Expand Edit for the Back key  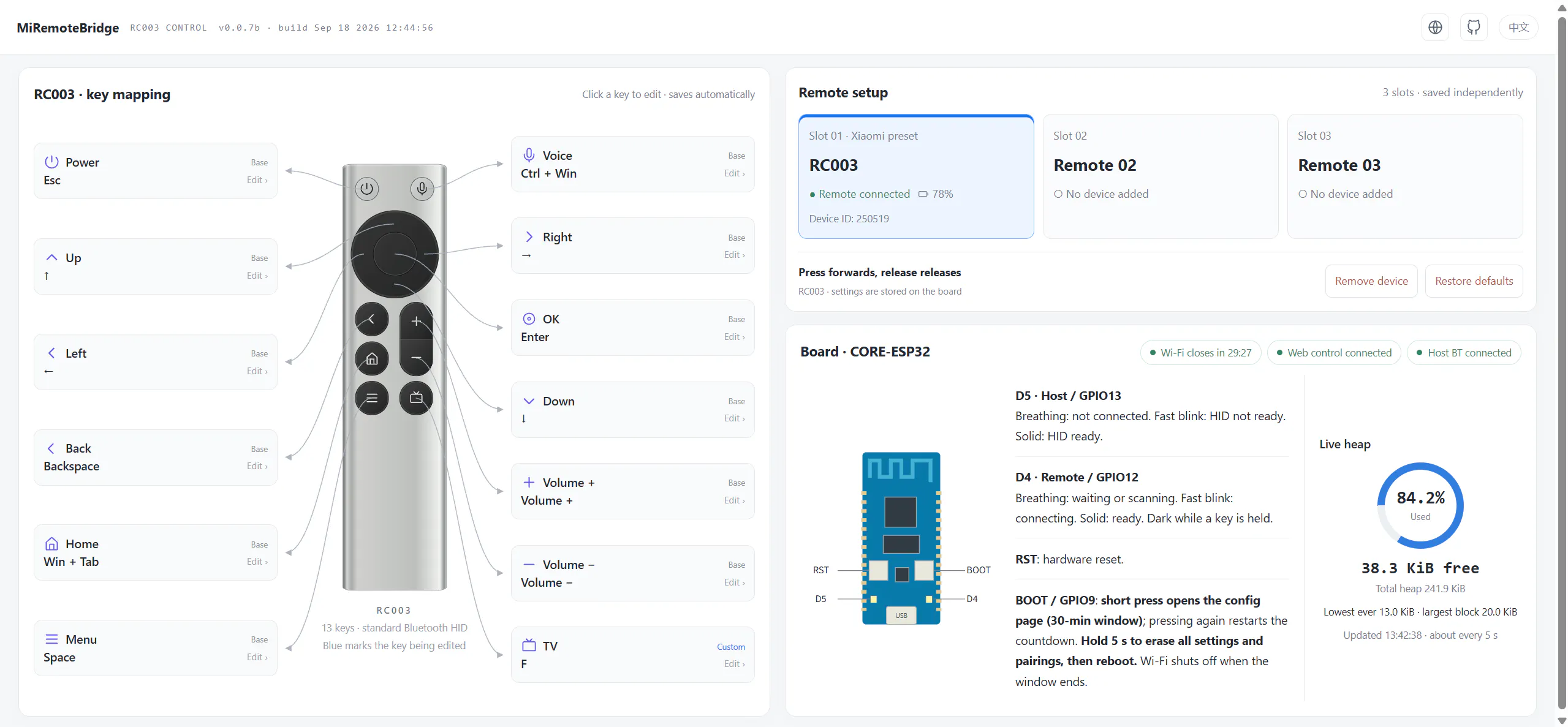257,466
